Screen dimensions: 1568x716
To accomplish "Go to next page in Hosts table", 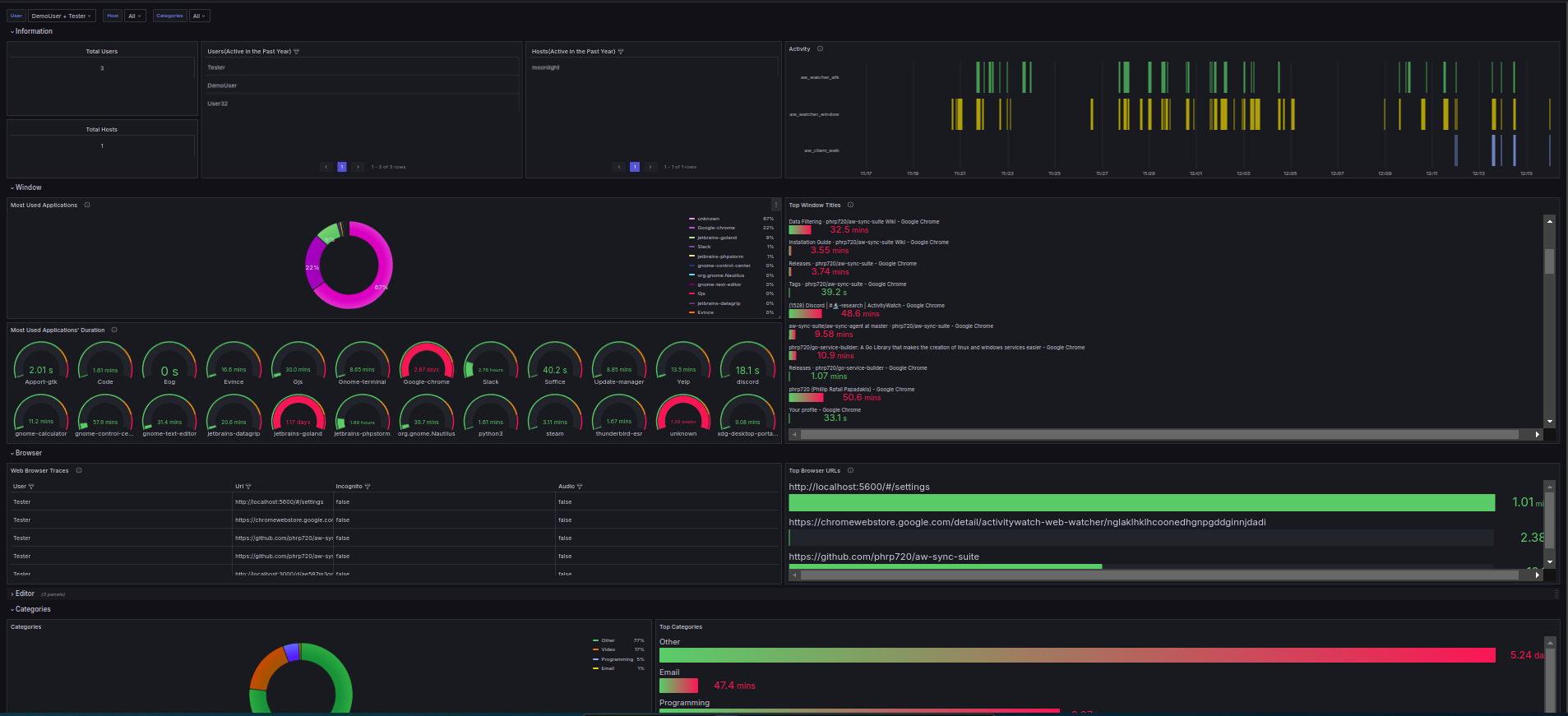I will (x=650, y=167).
